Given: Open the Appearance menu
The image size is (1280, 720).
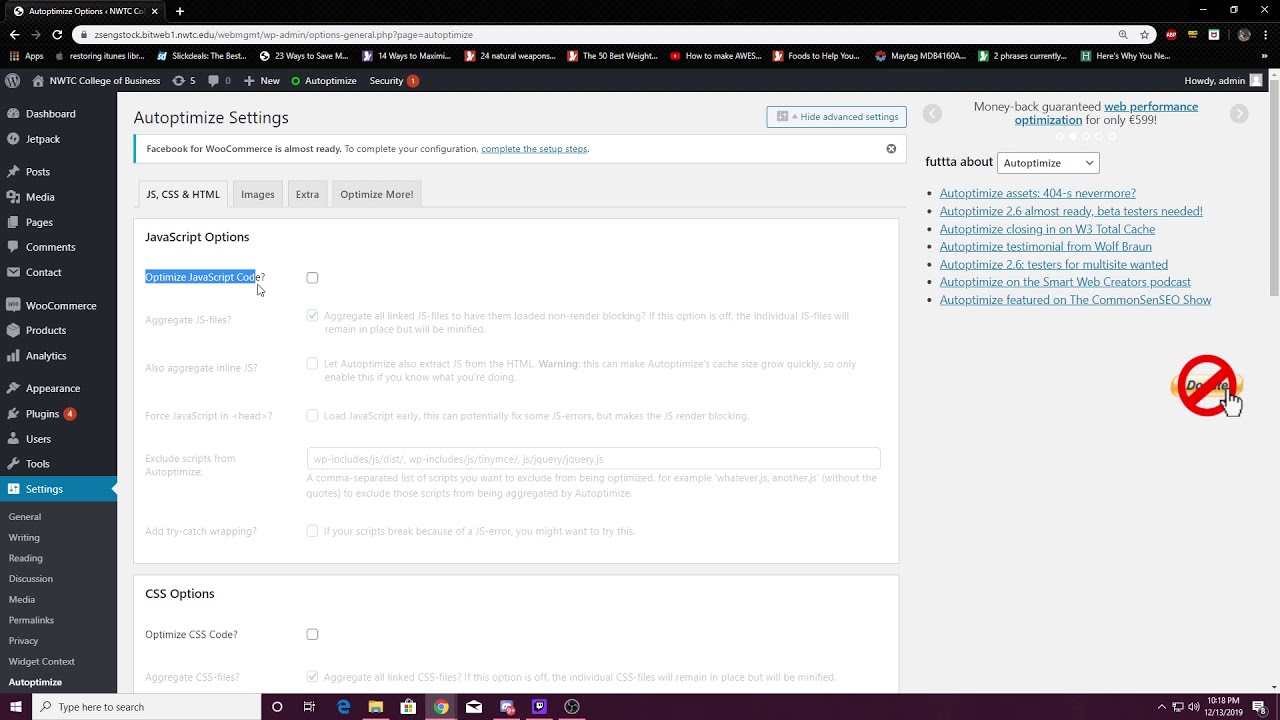Looking at the screenshot, I should coord(53,388).
